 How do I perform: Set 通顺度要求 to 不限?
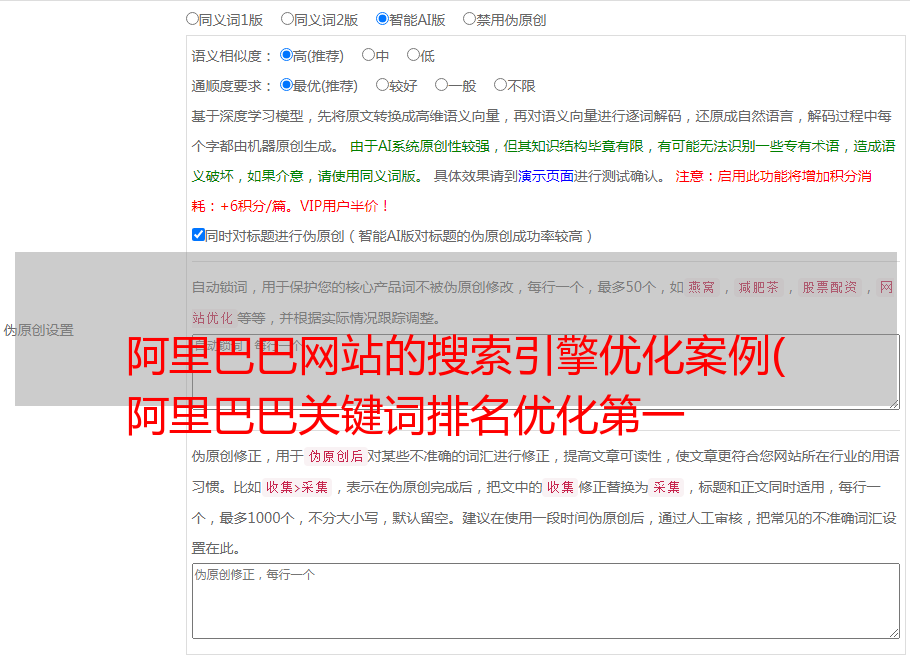click(500, 85)
